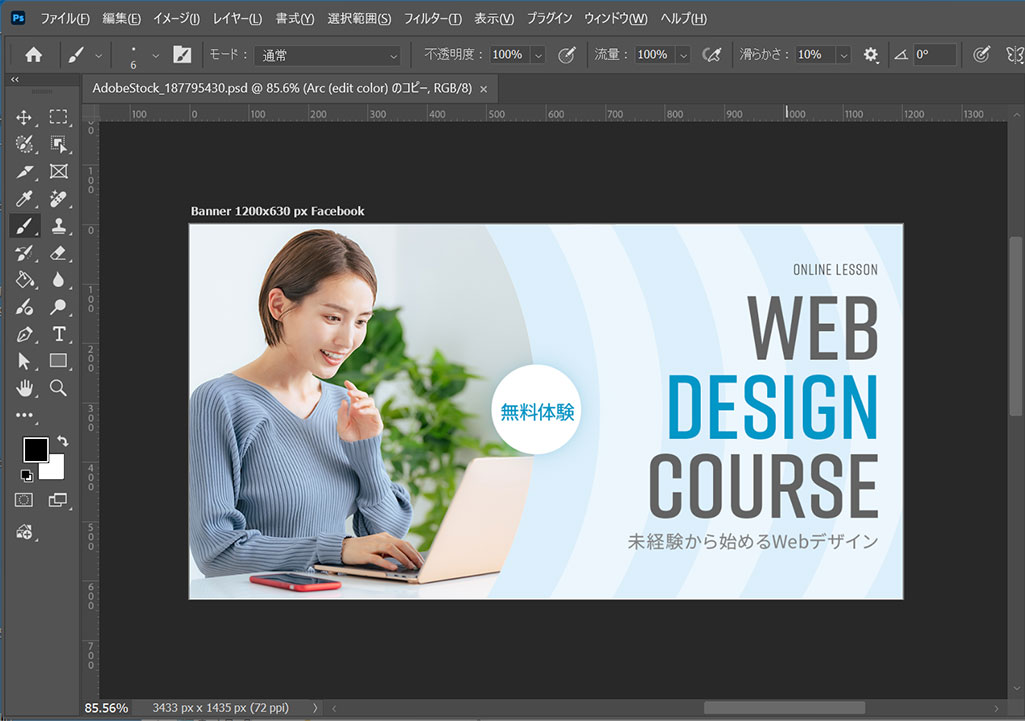1025x721 pixels.
Task: Select the Blur tool
Action: pyautogui.click(x=58, y=280)
